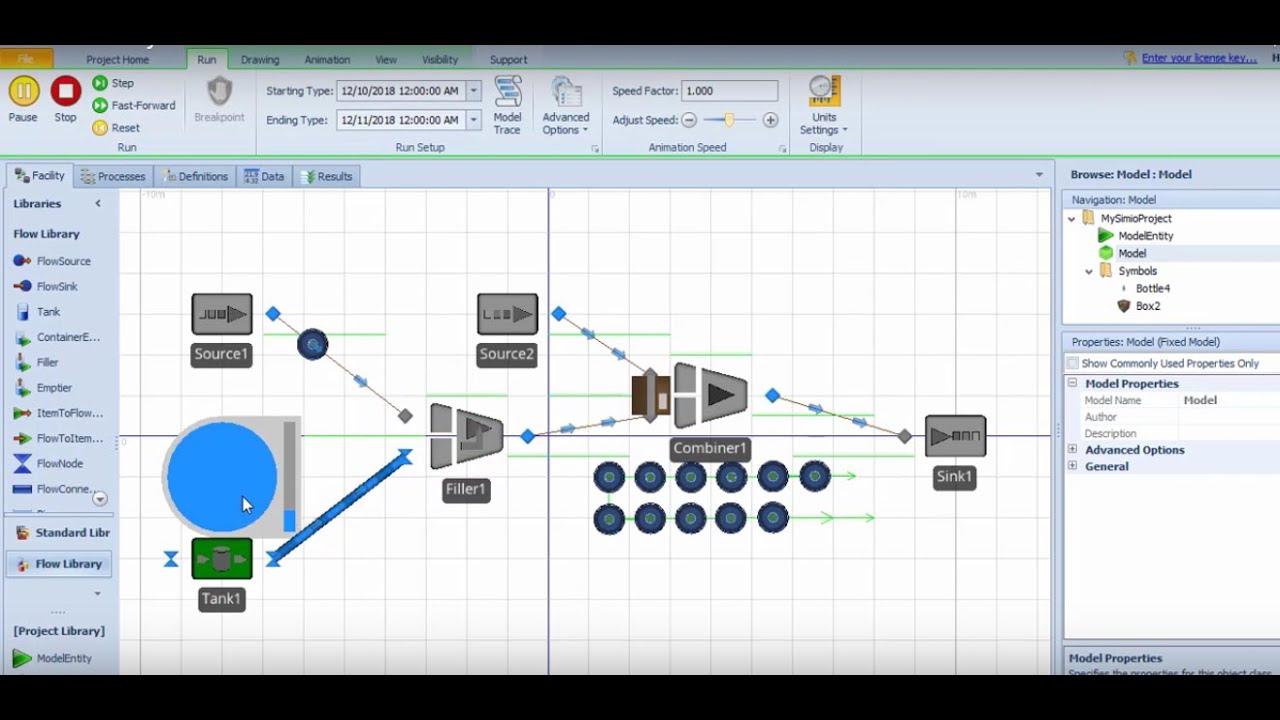This screenshot has width=1280, height=720.
Task: Collapse Symbols folder in navigation
Action: click(x=1089, y=271)
